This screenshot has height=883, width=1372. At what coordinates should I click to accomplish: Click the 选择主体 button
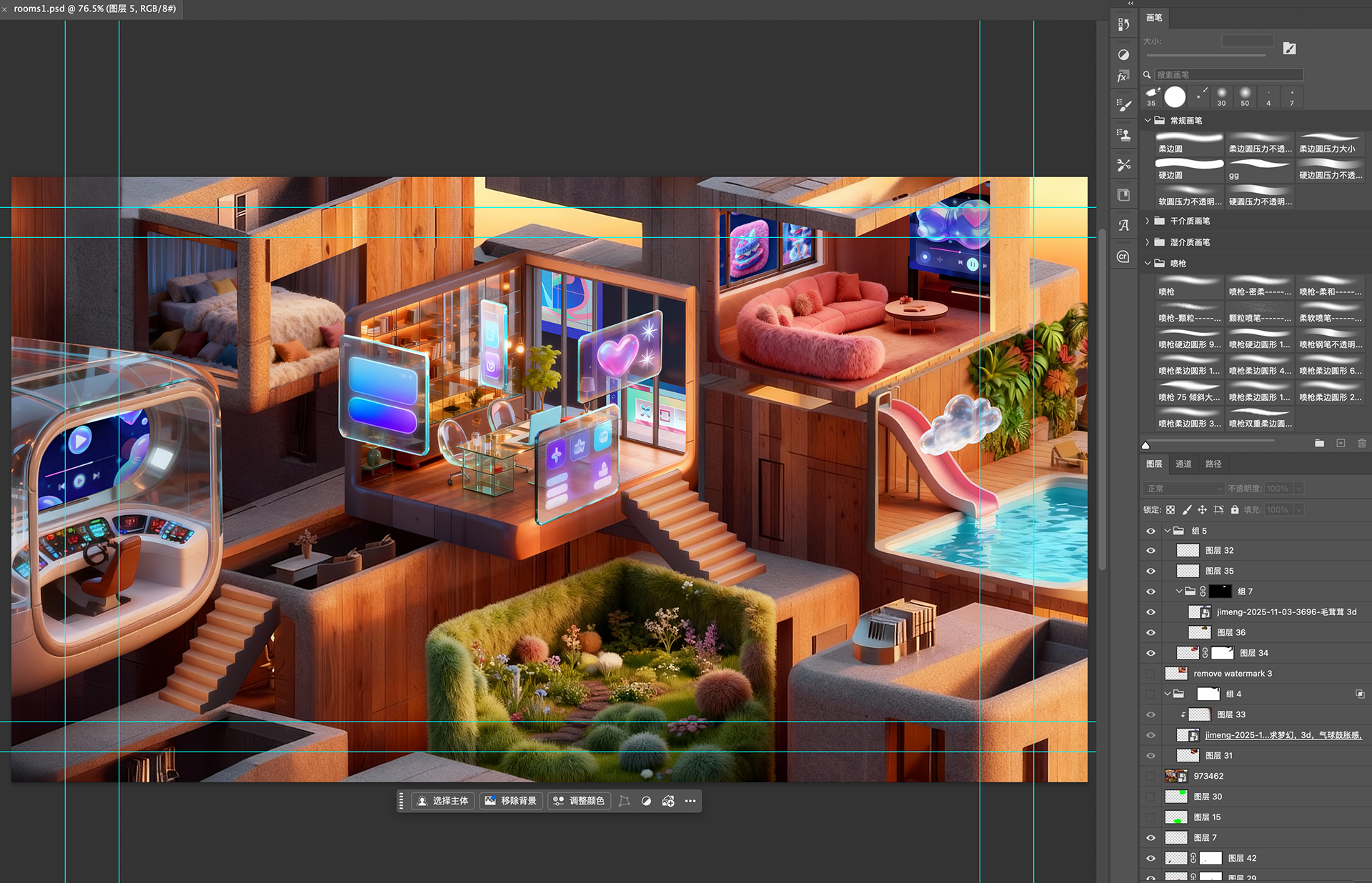(443, 801)
